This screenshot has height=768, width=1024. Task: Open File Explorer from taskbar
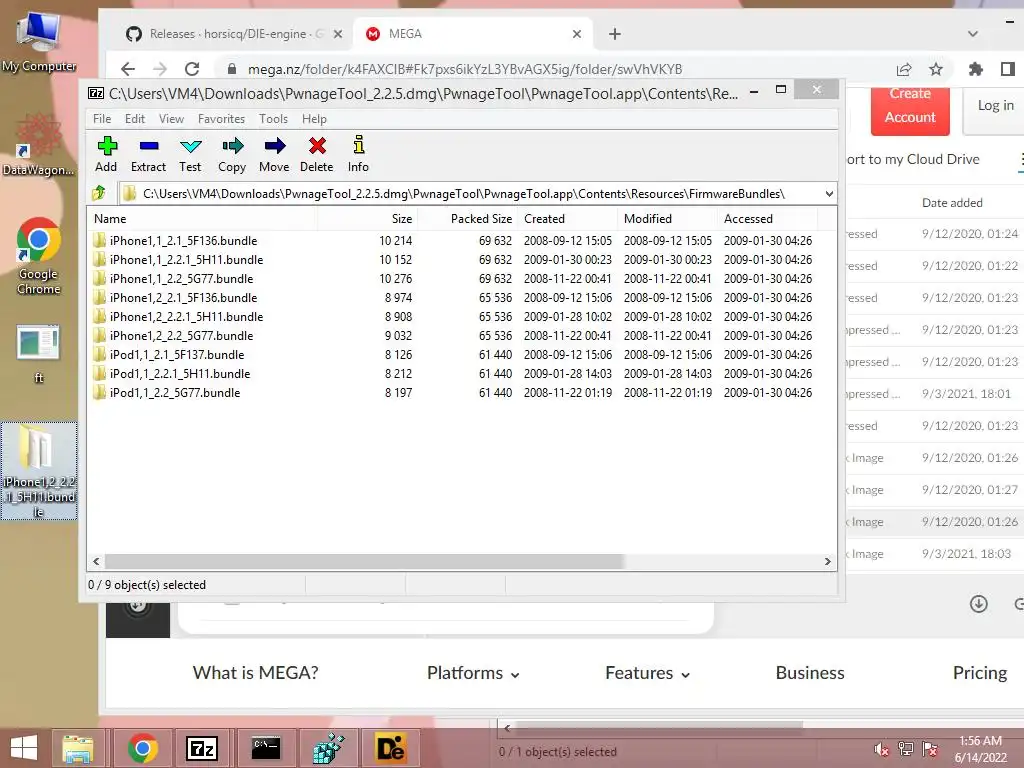[78, 748]
